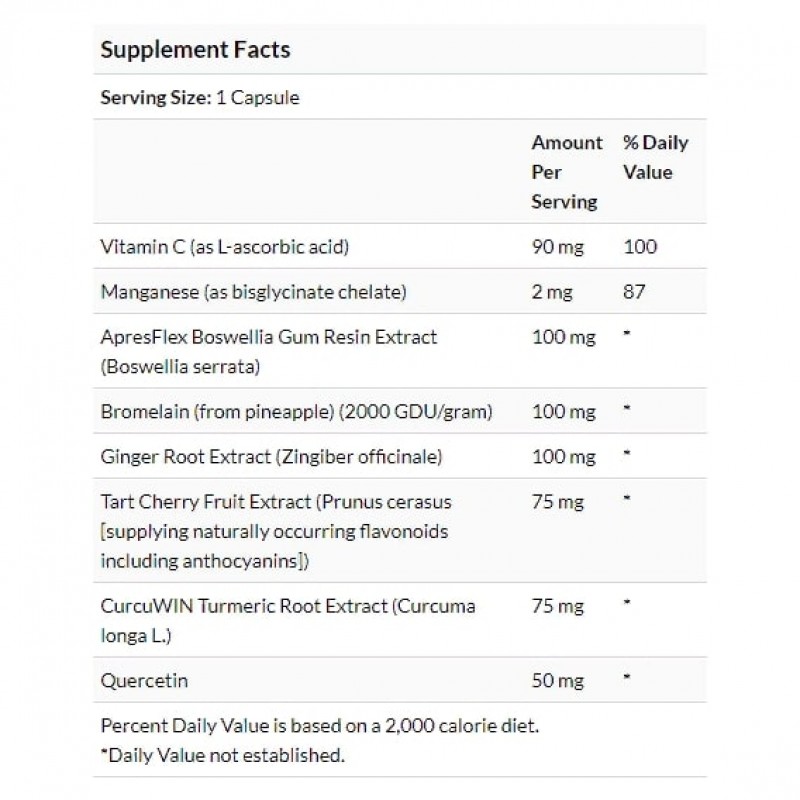Select the Quercetin ingredient name

pyautogui.click(x=145, y=680)
